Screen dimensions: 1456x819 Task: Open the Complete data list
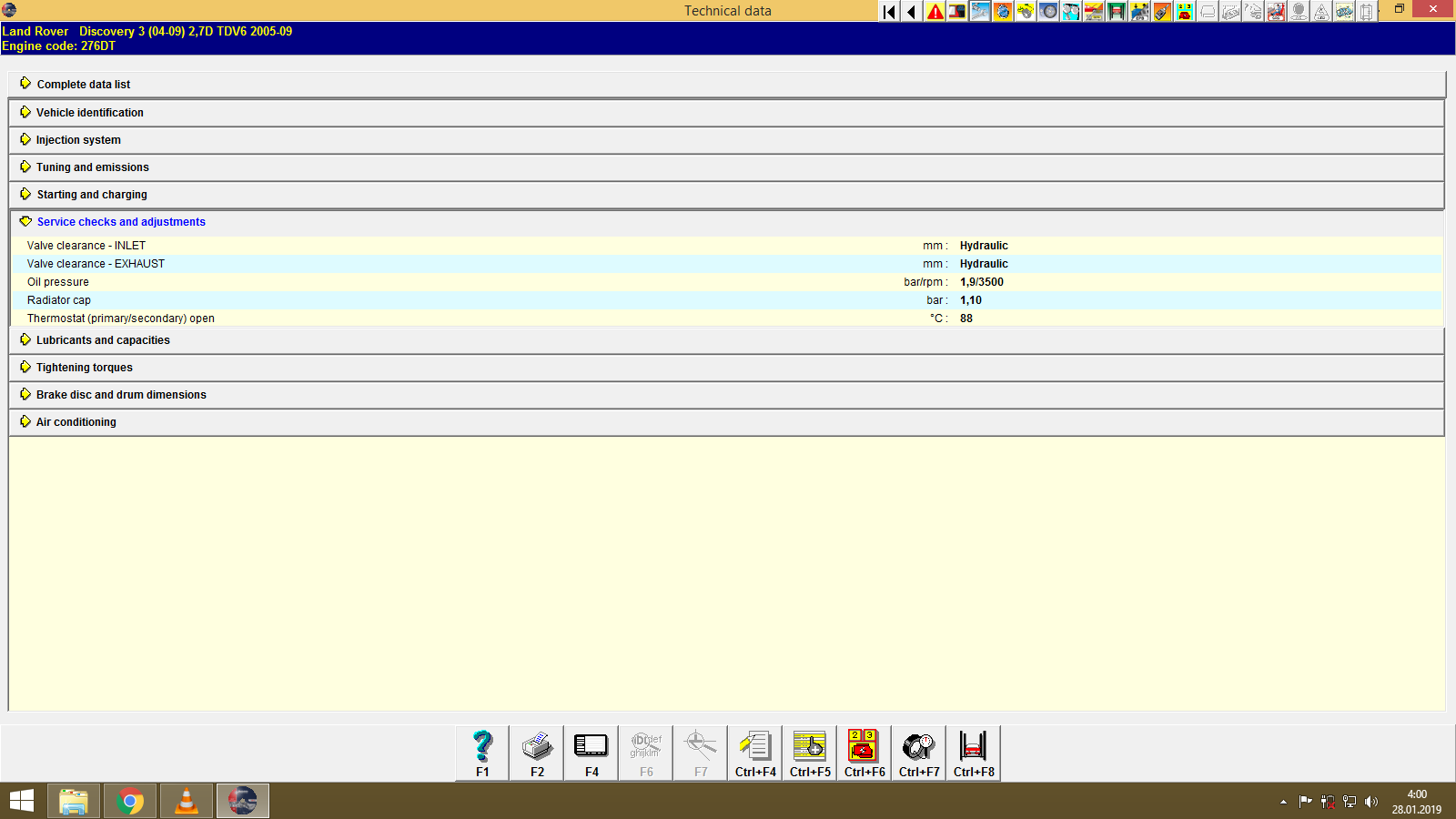[83, 84]
